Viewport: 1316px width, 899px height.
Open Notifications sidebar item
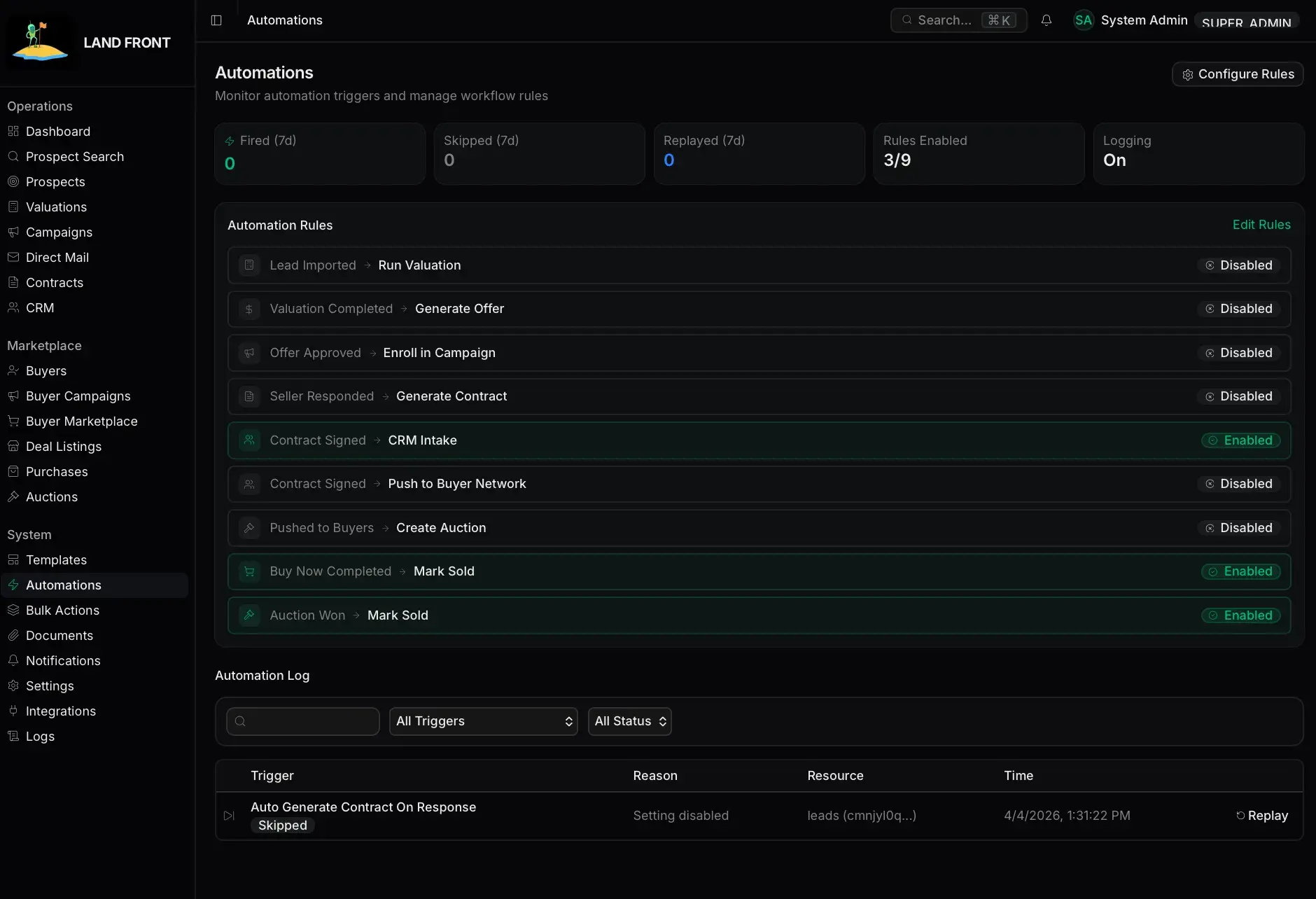(94, 661)
